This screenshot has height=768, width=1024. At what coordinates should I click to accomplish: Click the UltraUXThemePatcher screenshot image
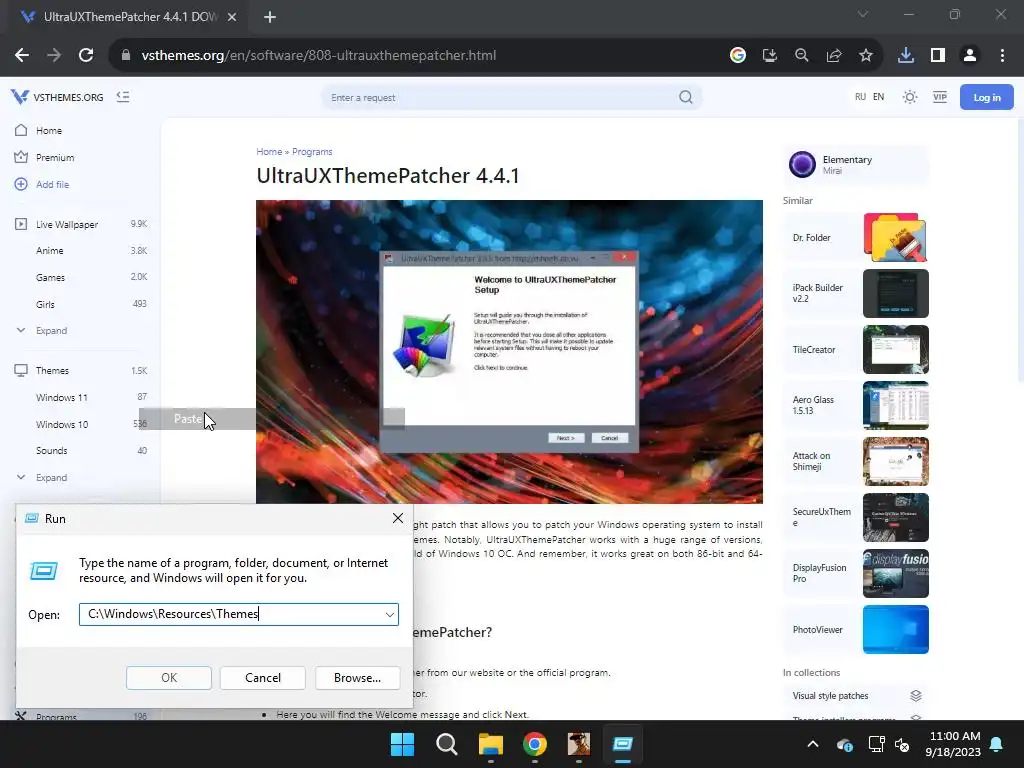(509, 351)
